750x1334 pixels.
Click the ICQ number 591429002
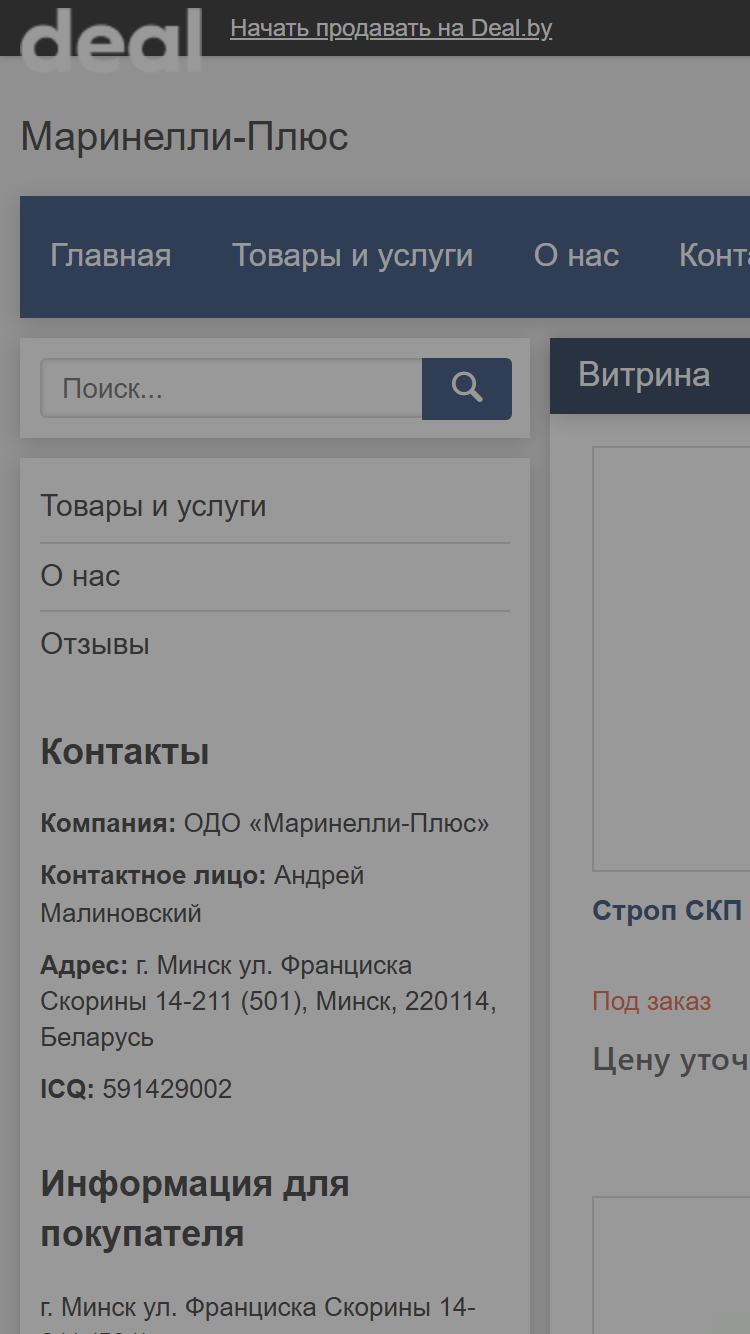[168, 1089]
